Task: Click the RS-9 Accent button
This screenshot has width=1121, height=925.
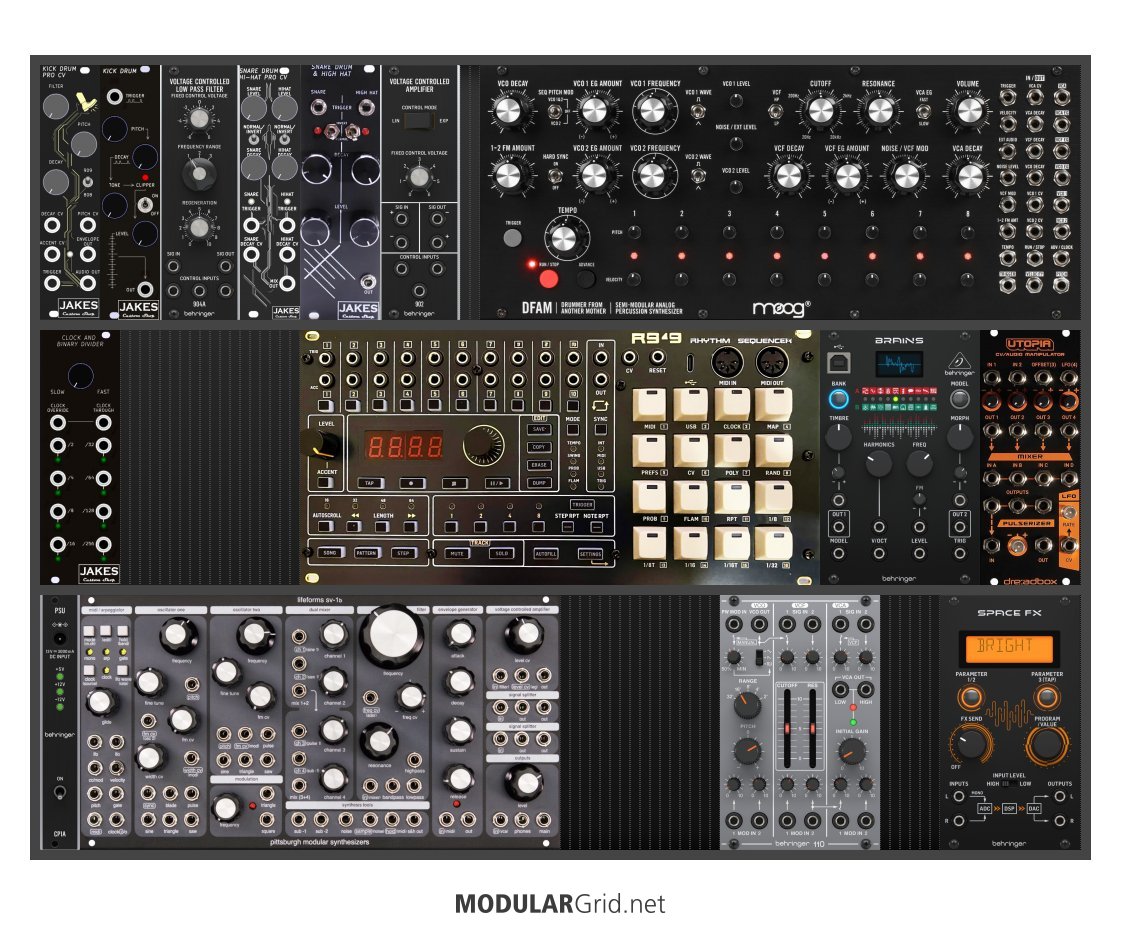Action: (x=325, y=483)
